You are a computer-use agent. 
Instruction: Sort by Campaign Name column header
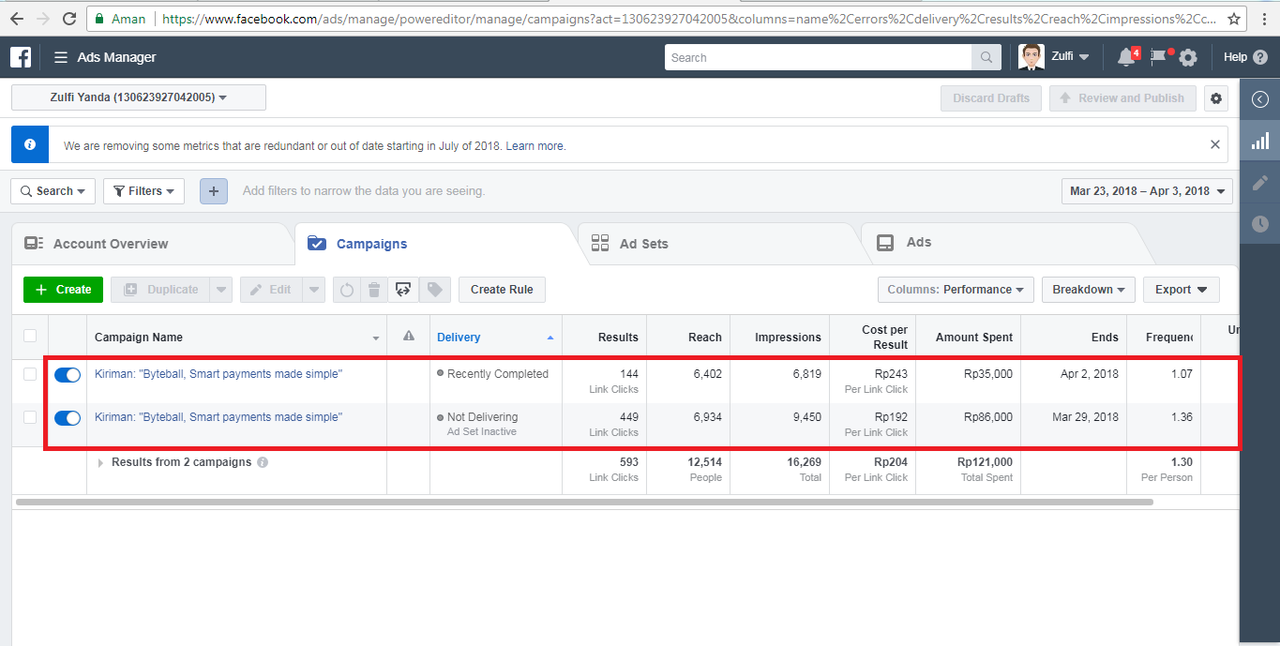click(x=236, y=337)
